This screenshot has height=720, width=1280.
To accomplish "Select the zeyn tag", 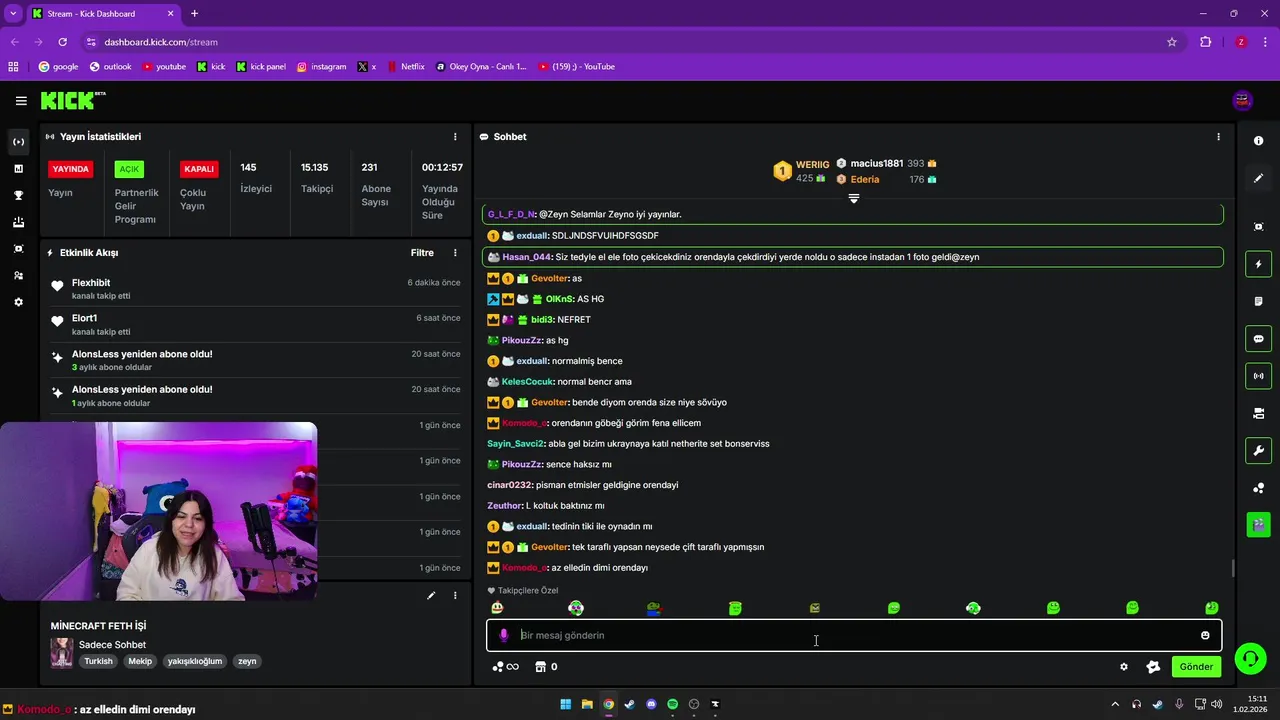I will click(x=247, y=661).
